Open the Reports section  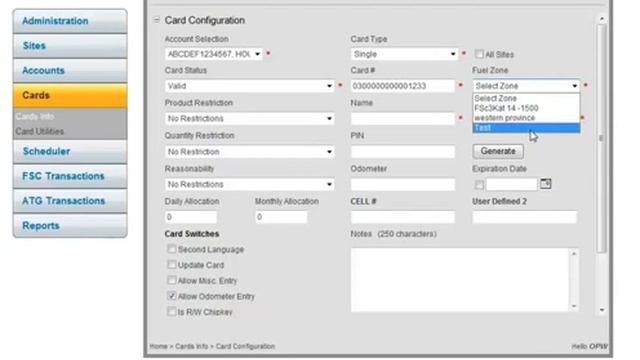(x=70, y=226)
